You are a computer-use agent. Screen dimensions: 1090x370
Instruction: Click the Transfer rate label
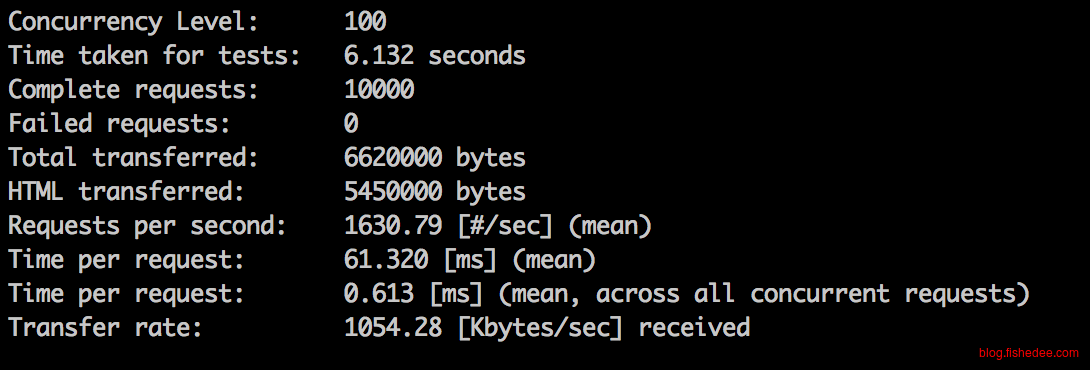point(106,328)
